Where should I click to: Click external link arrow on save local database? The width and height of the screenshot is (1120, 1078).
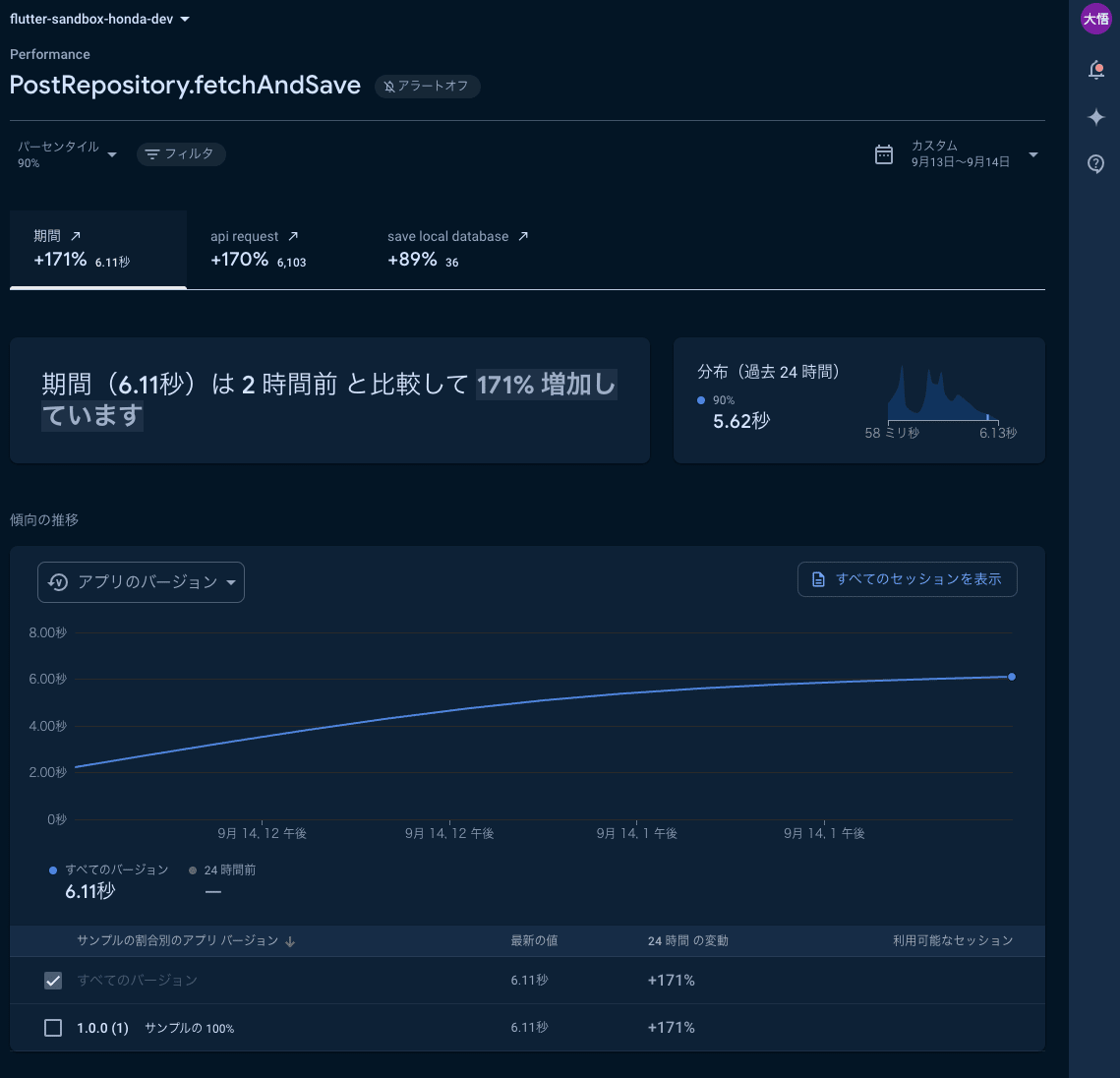(521, 235)
